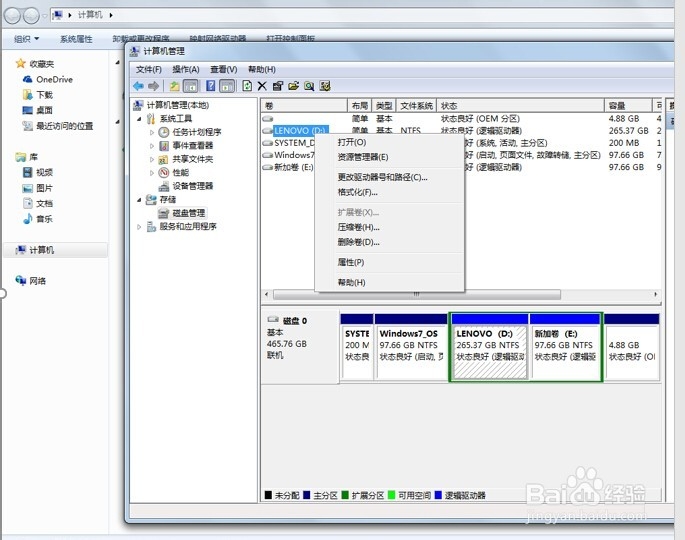Click the 状态 column header
Screen dimensions: 685x540
click(x=520, y=105)
